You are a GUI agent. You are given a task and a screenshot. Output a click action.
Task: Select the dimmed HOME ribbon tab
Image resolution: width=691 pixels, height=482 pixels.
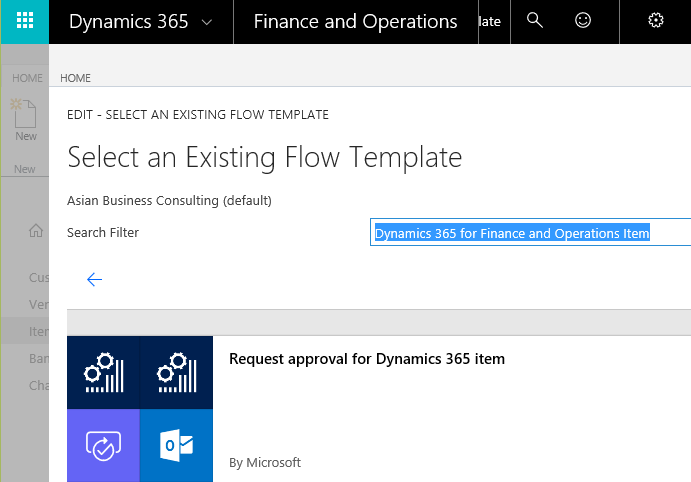pos(27,78)
